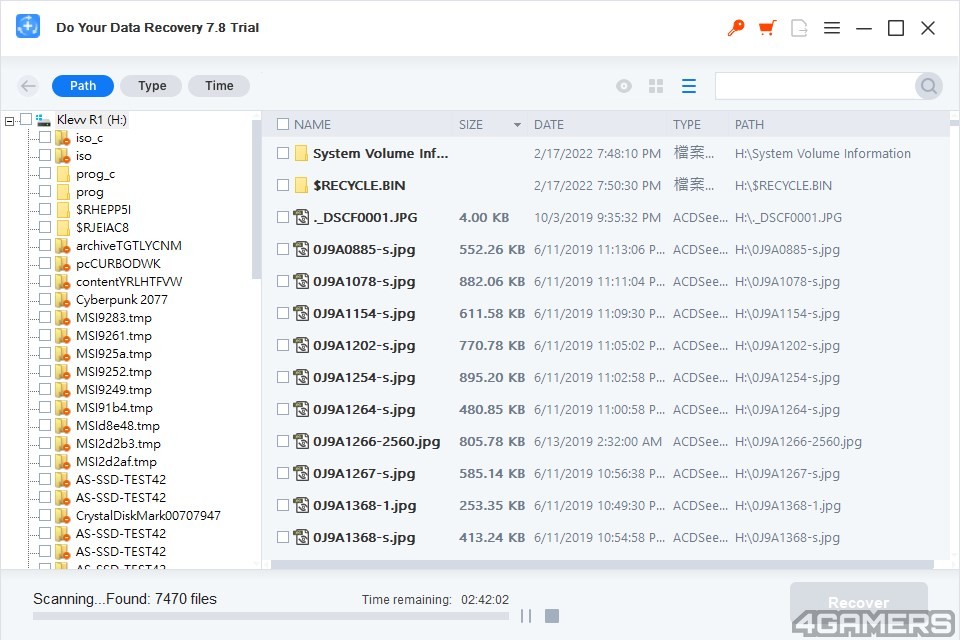The image size is (960, 640).
Task: Tick the 0J9A1154-s.jpg checkbox
Action: click(283, 313)
